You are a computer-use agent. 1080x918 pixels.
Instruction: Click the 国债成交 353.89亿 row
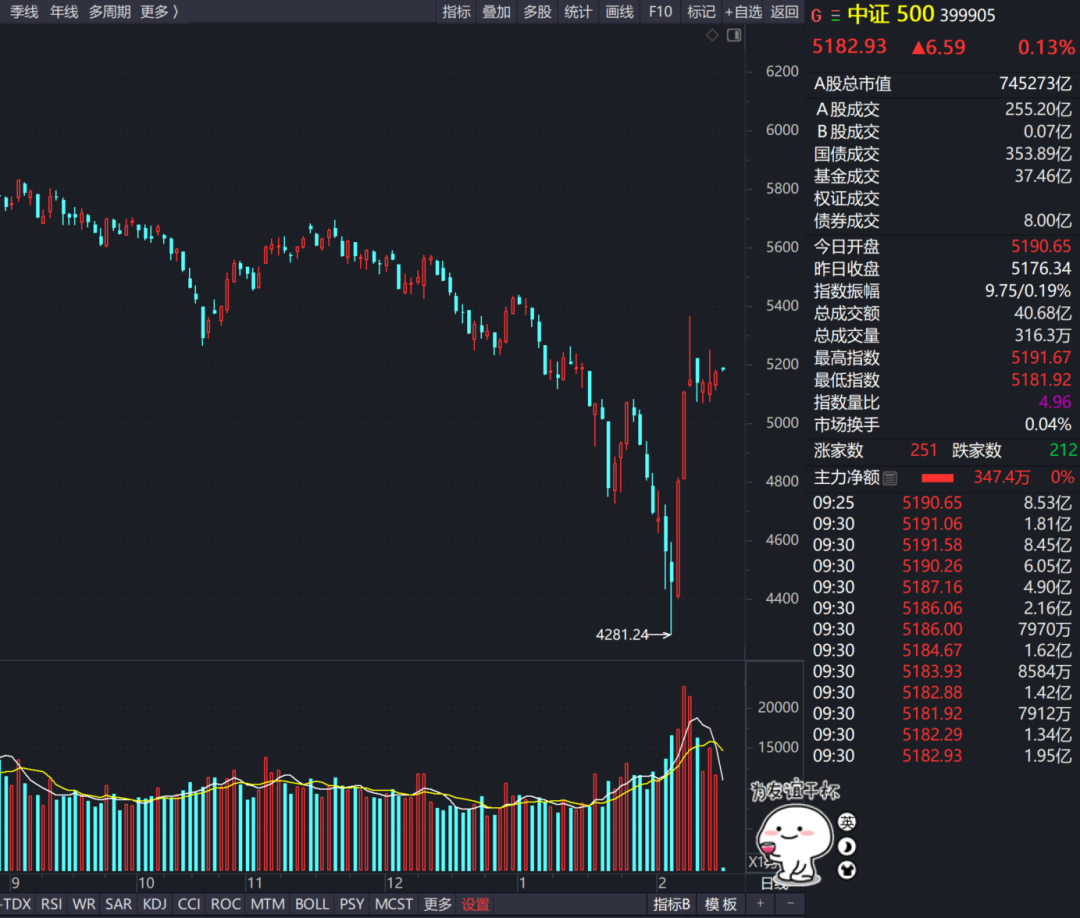942,154
